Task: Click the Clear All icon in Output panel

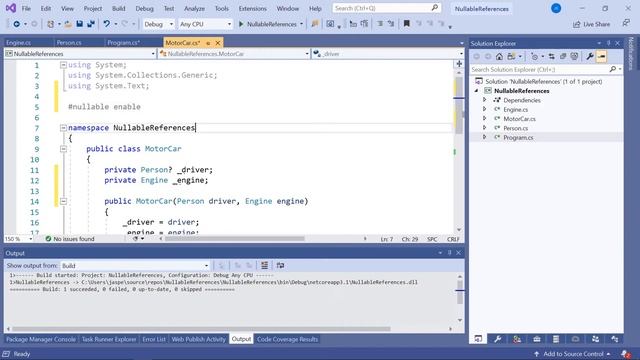Action: (264, 266)
